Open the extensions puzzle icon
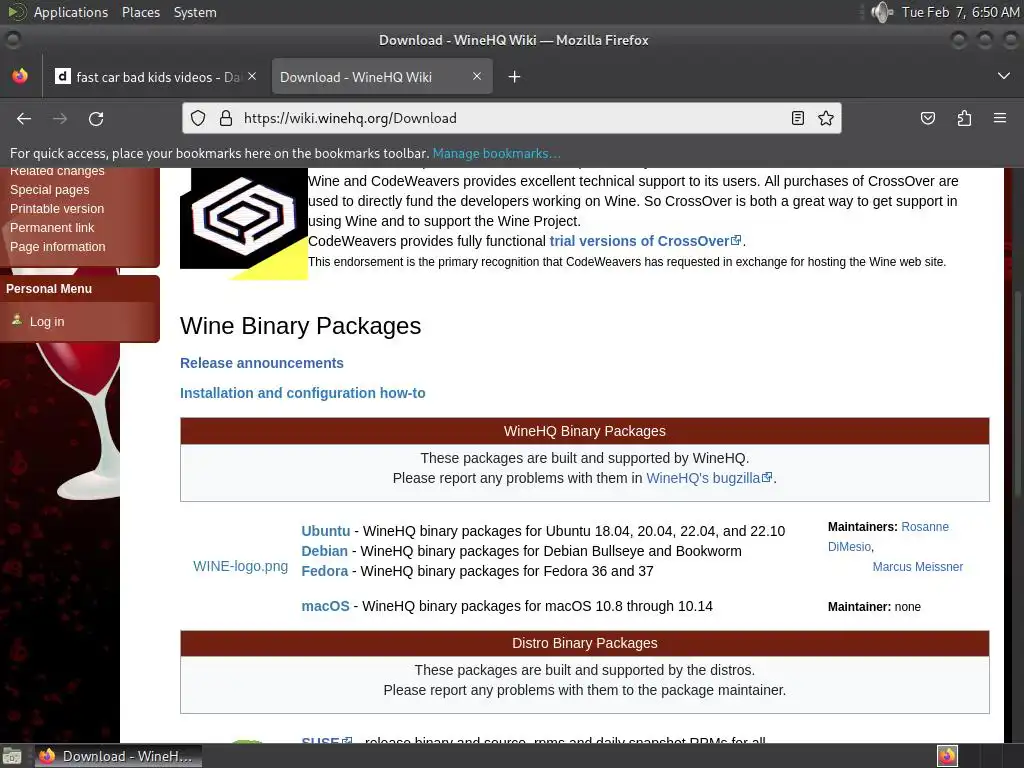This screenshot has width=1024, height=768. point(964,118)
